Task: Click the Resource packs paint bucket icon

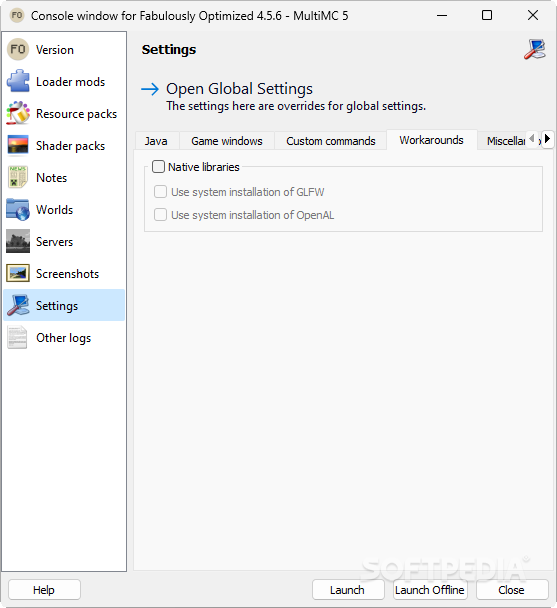Action: click(18, 113)
